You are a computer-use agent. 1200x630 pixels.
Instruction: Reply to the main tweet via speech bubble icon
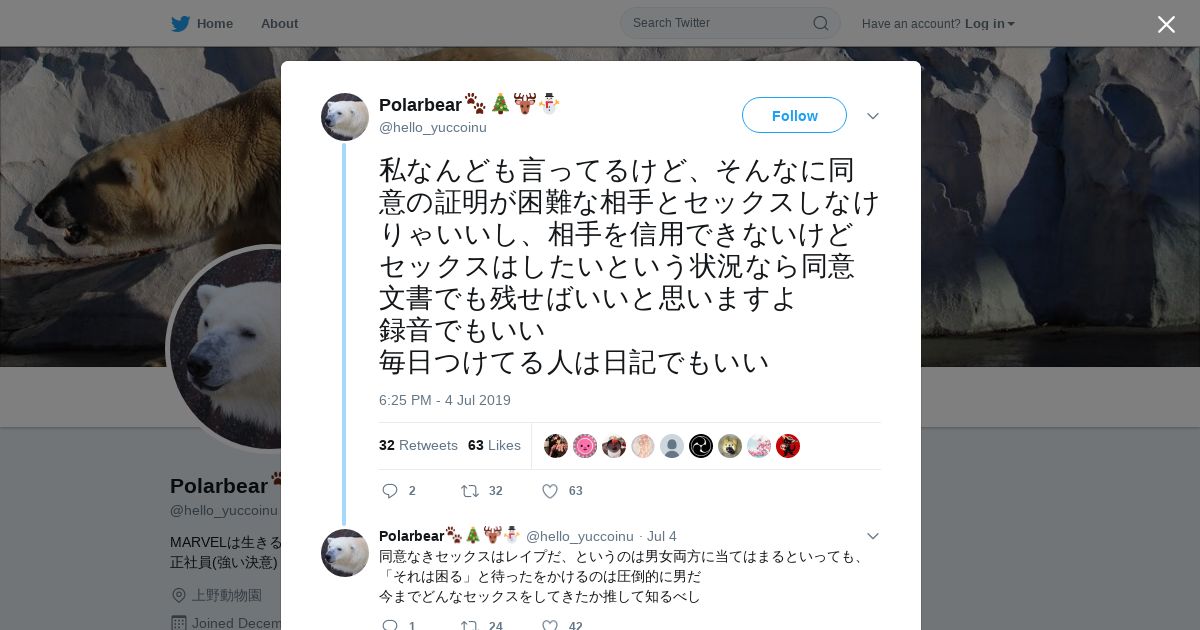click(390, 491)
